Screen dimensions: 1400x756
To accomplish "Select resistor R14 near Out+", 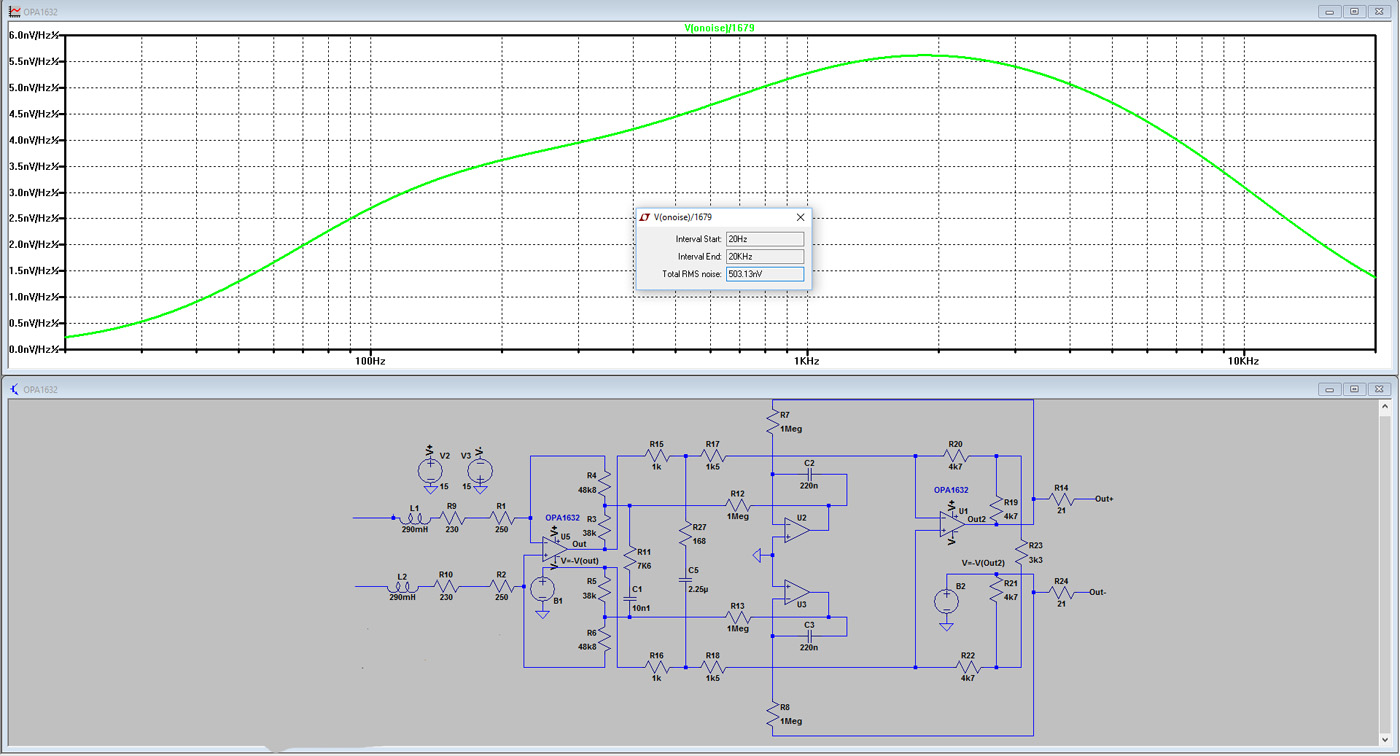I will [x=1061, y=498].
